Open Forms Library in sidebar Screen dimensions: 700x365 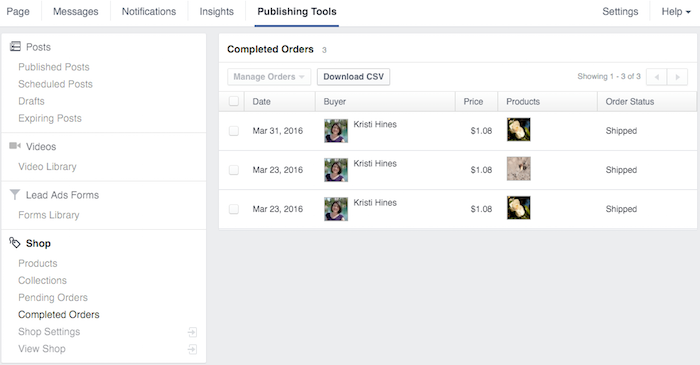pyautogui.click(x=49, y=215)
